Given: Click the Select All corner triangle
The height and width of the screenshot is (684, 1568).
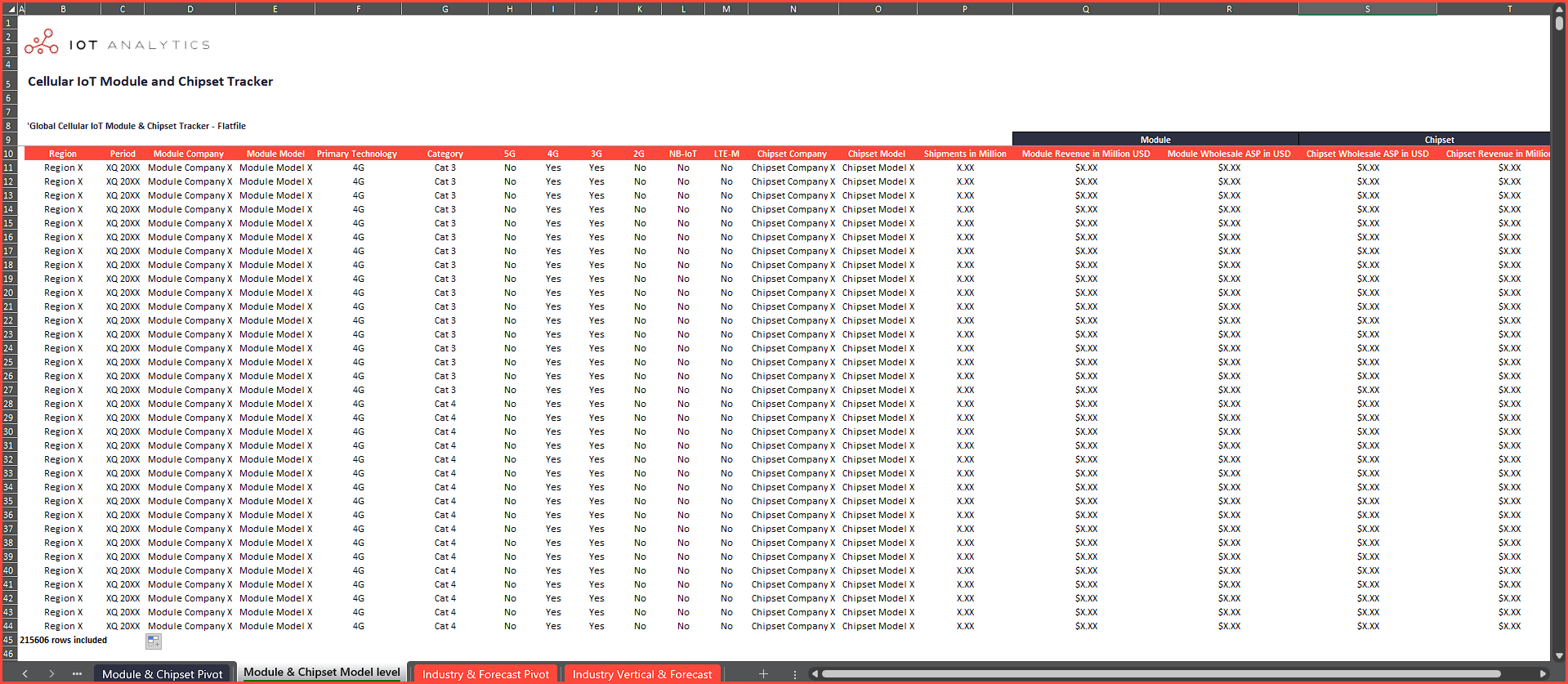Looking at the screenshot, I should coord(11,9).
